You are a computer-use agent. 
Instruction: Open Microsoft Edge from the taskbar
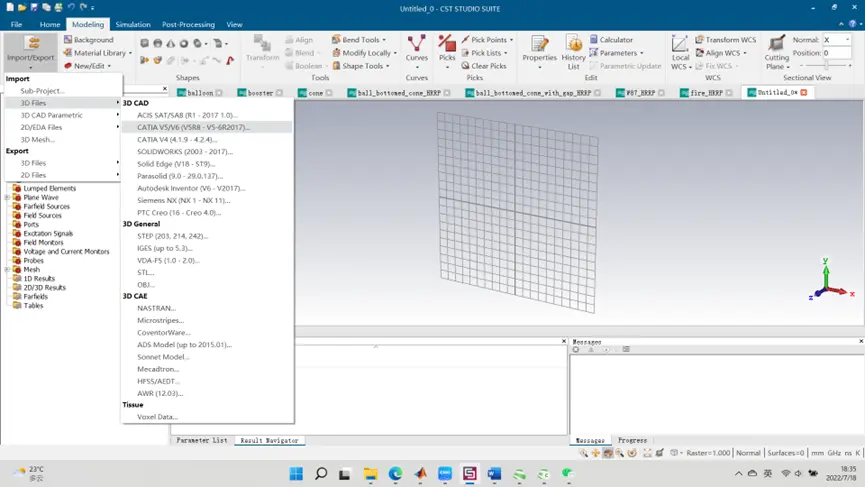(x=395, y=473)
